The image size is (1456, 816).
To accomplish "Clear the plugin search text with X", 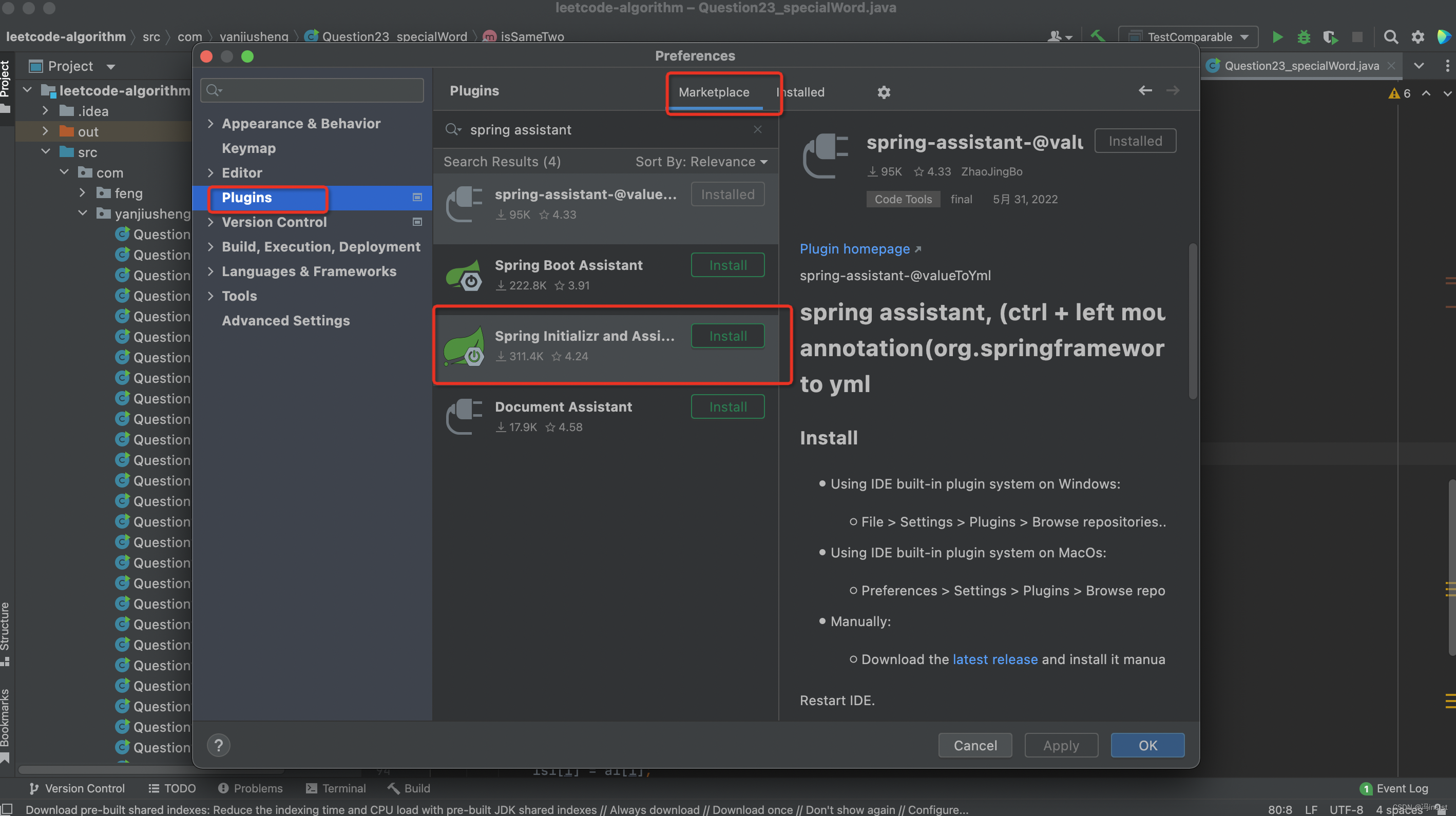I will tap(757, 130).
